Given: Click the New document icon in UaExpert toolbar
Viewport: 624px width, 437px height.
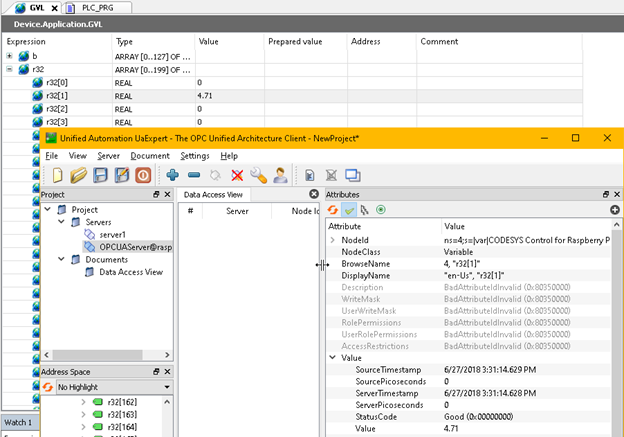Looking at the screenshot, I should [x=58, y=175].
